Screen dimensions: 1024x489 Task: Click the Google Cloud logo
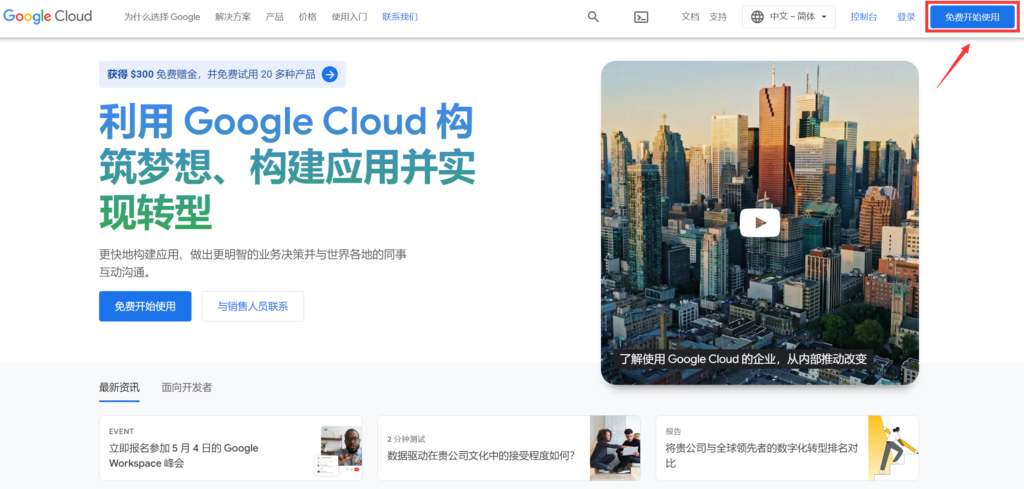point(48,16)
